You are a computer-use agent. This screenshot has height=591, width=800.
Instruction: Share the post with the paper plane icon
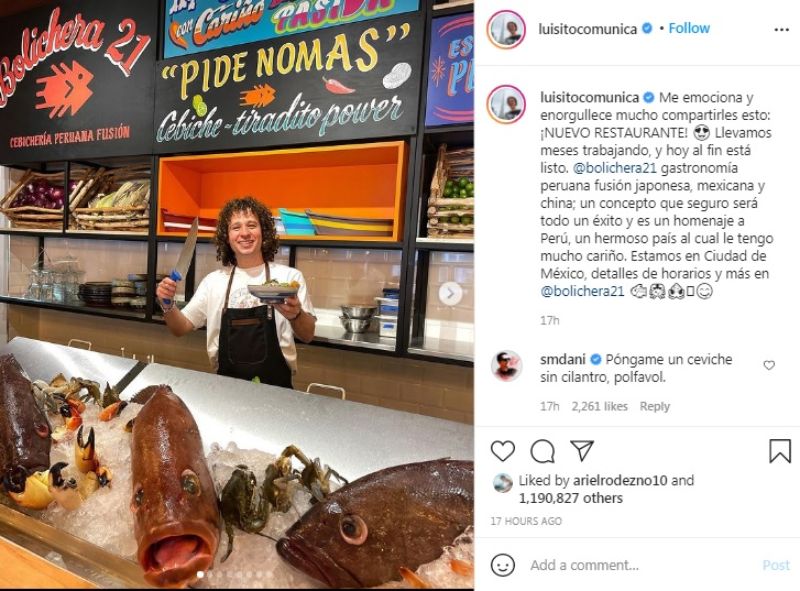pyautogui.click(x=582, y=450)
